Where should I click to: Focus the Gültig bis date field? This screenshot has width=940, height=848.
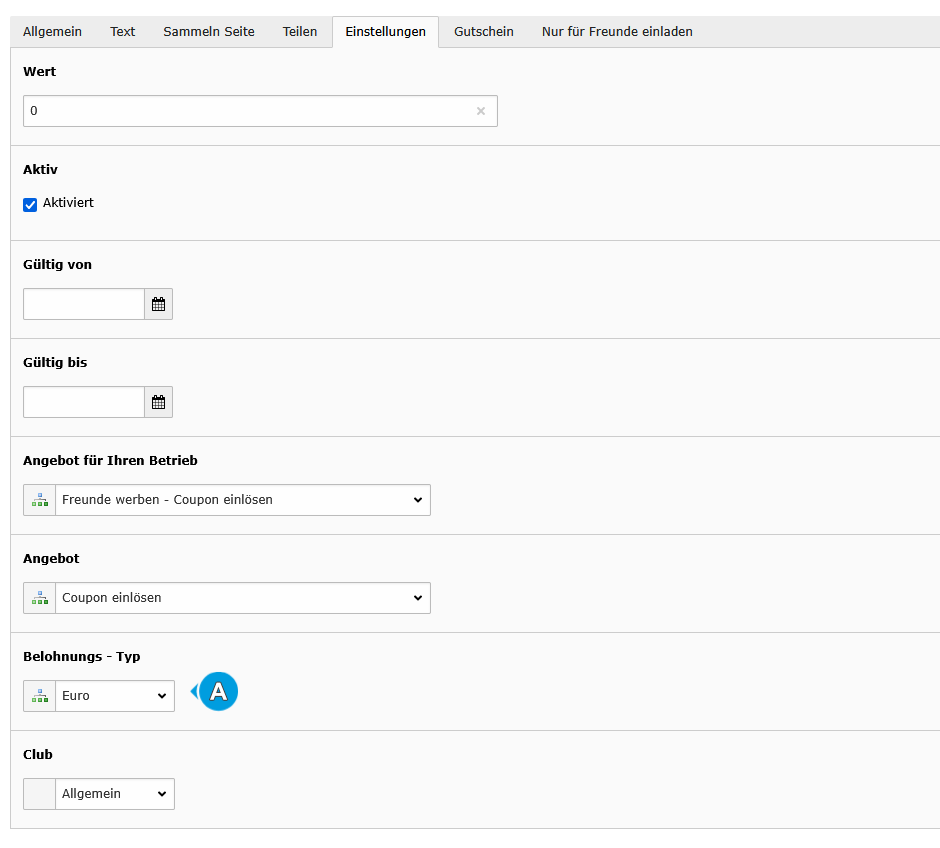tap(84, 402)
